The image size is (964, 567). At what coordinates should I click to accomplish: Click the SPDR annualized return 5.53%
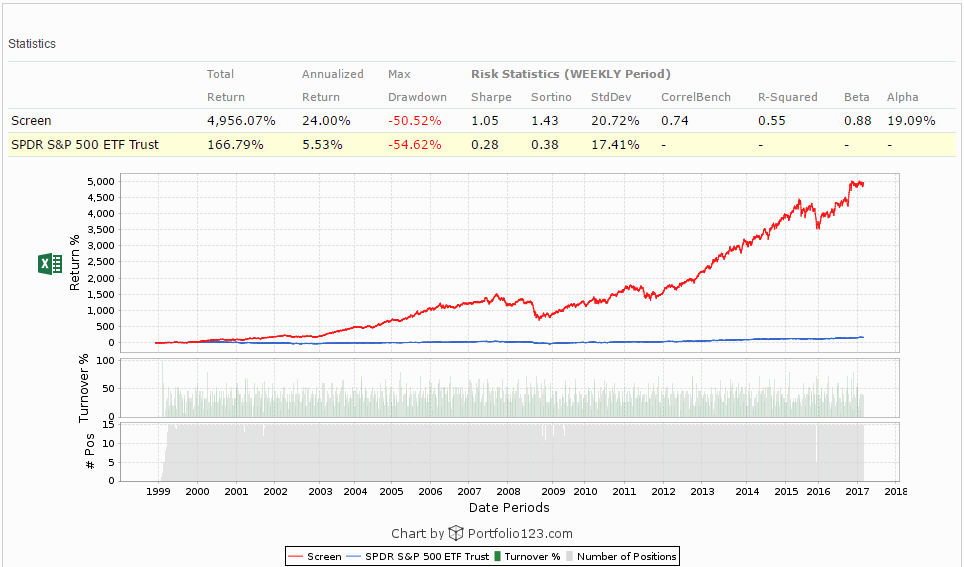click(x=322, y=145)
